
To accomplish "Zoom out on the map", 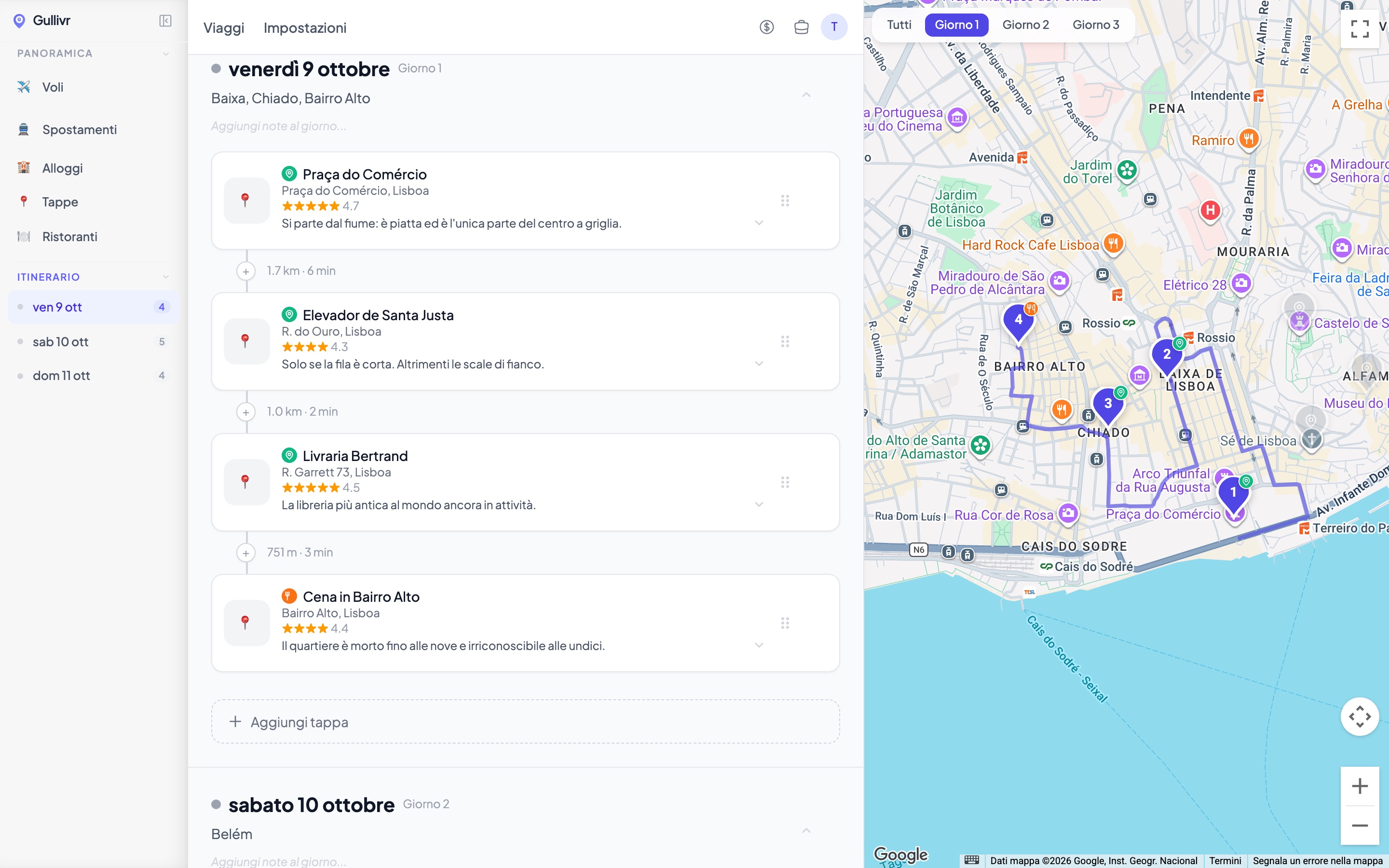I will point(1359,826).
